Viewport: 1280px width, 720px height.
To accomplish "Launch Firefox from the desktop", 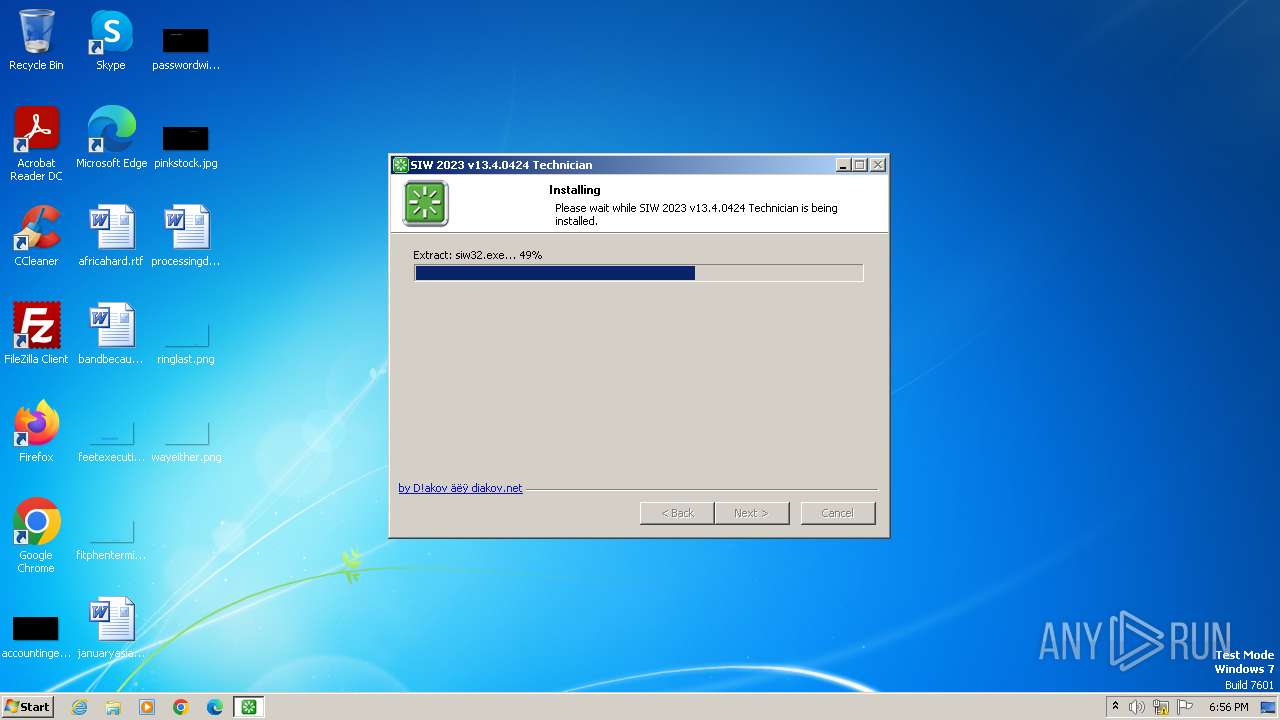I will click(x=36, y=432).
